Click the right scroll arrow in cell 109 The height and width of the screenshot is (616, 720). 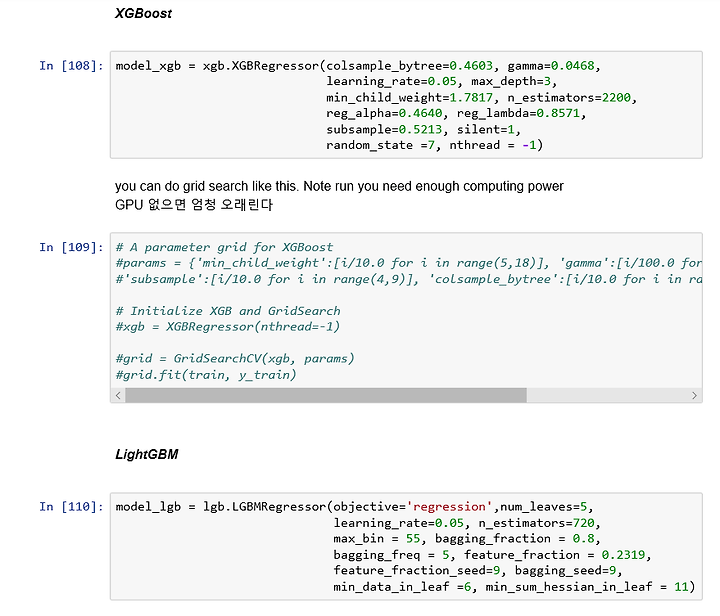pos(694,395)
